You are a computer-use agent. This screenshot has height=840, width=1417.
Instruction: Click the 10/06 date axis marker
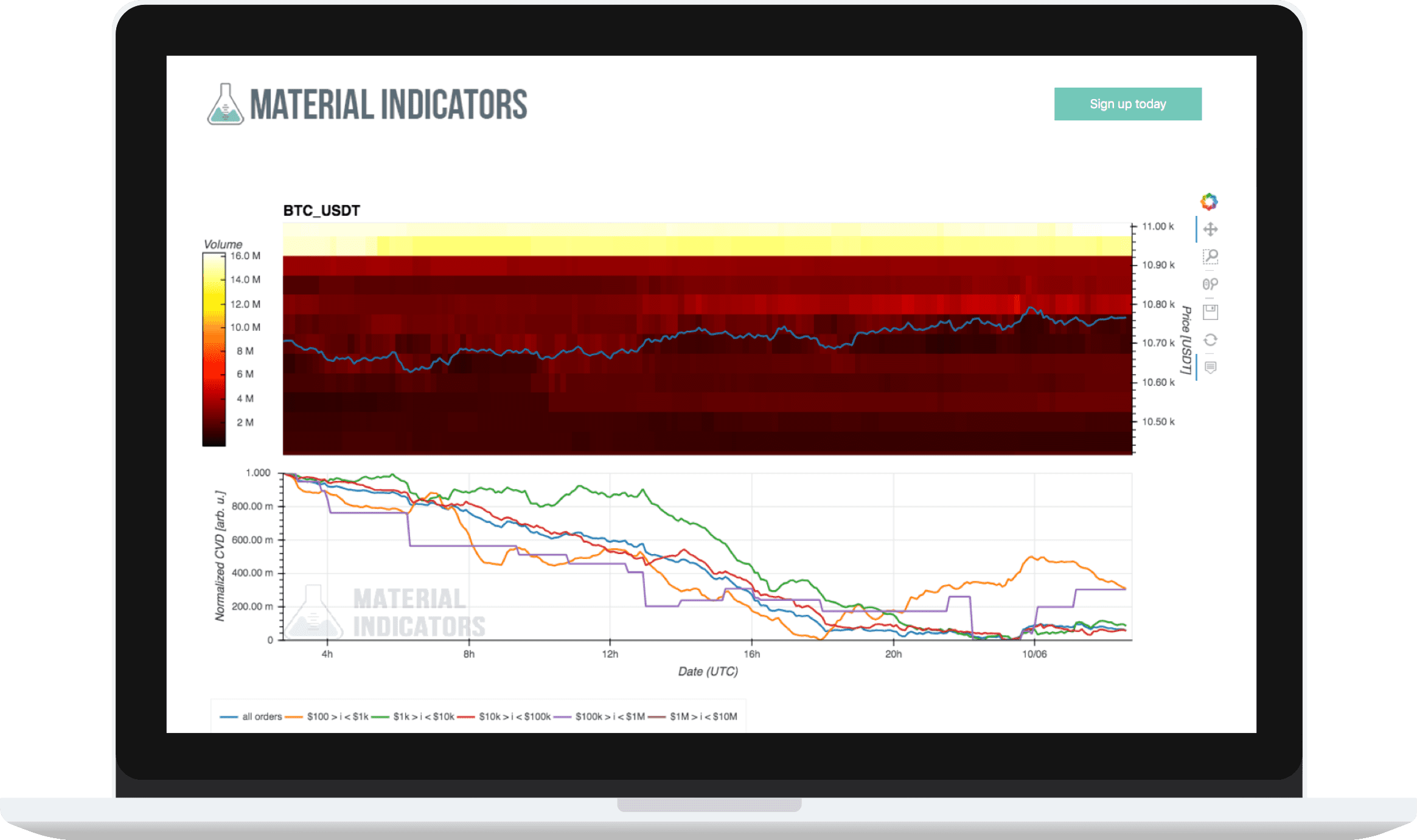pyautogui.click(x=1034, y=654)
